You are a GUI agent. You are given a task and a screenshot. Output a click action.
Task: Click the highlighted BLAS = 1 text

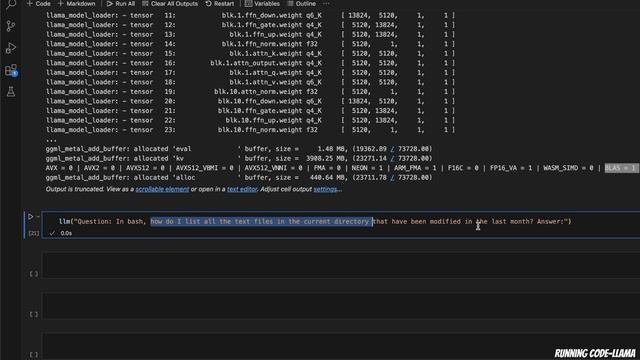620,168
